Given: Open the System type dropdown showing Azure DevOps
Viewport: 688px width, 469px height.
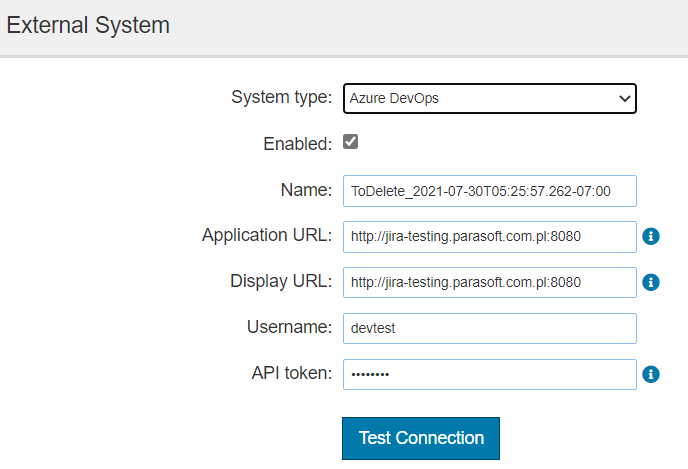Looking at the screenshot, I should click(x=490, y=98).
